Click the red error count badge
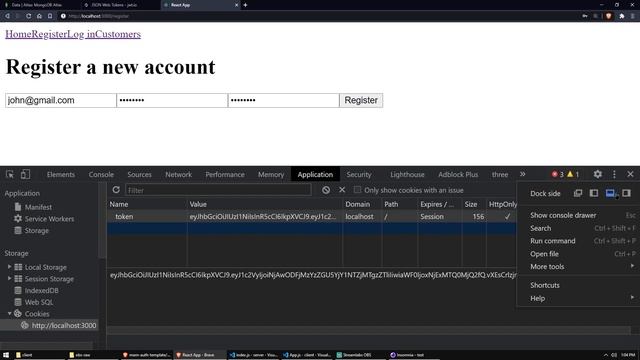 point(558,174)
